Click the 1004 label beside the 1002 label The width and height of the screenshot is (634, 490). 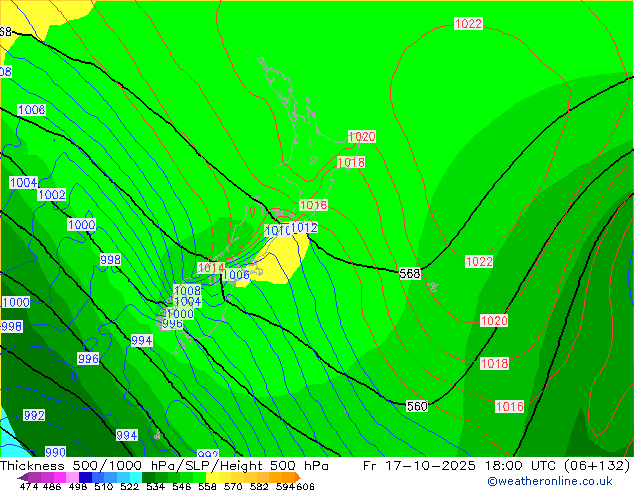point(23,182)
